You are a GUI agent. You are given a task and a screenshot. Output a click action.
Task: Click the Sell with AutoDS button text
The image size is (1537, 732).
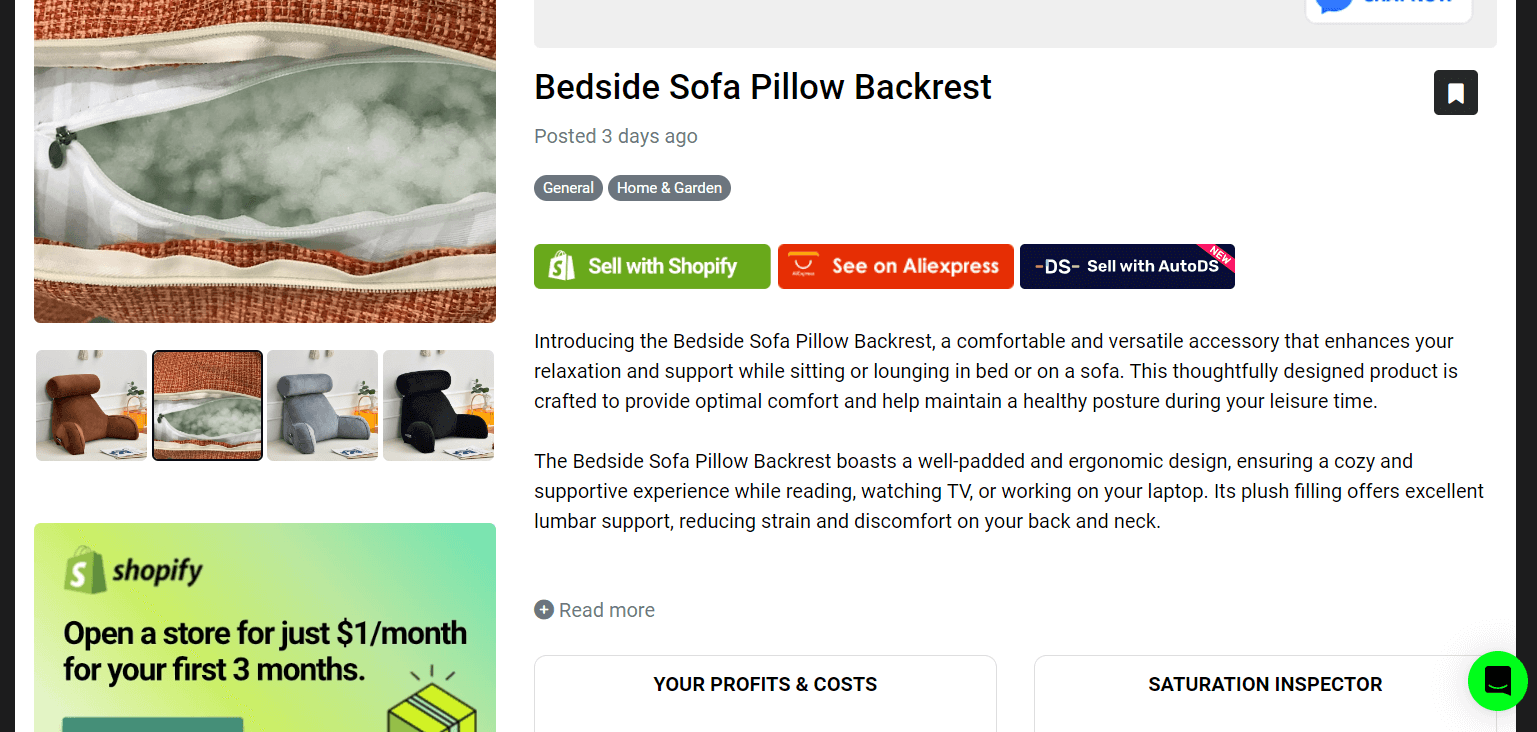1152,266
